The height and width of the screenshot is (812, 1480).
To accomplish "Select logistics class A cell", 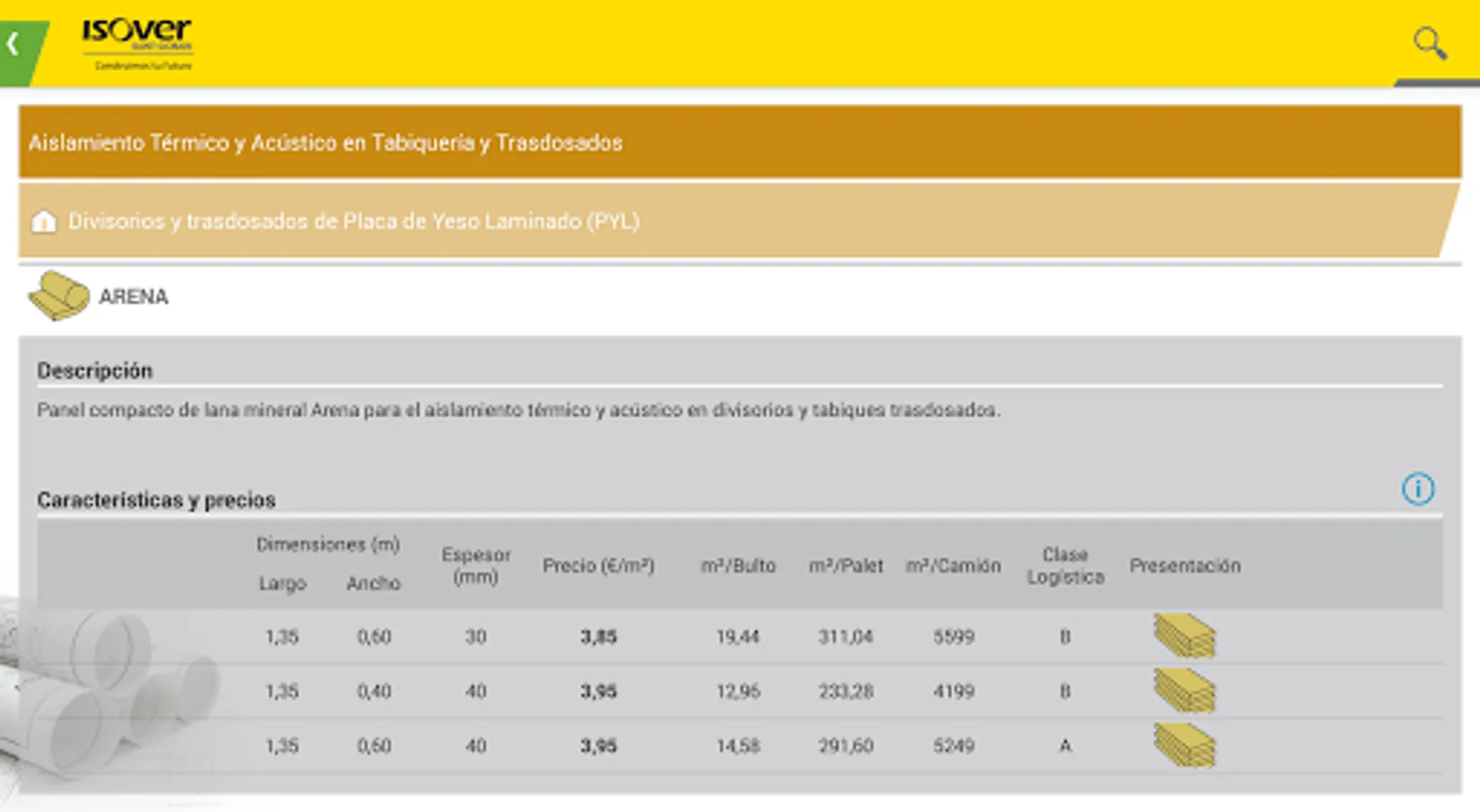I will tap(1065, 746).
